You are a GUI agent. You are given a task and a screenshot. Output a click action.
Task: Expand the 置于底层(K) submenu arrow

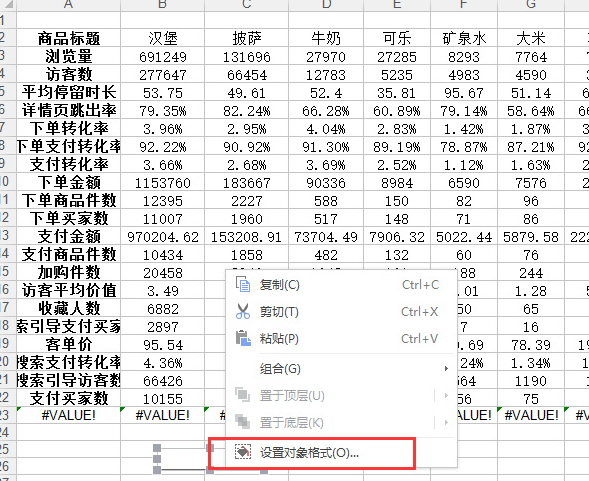[x=446, y=422]
